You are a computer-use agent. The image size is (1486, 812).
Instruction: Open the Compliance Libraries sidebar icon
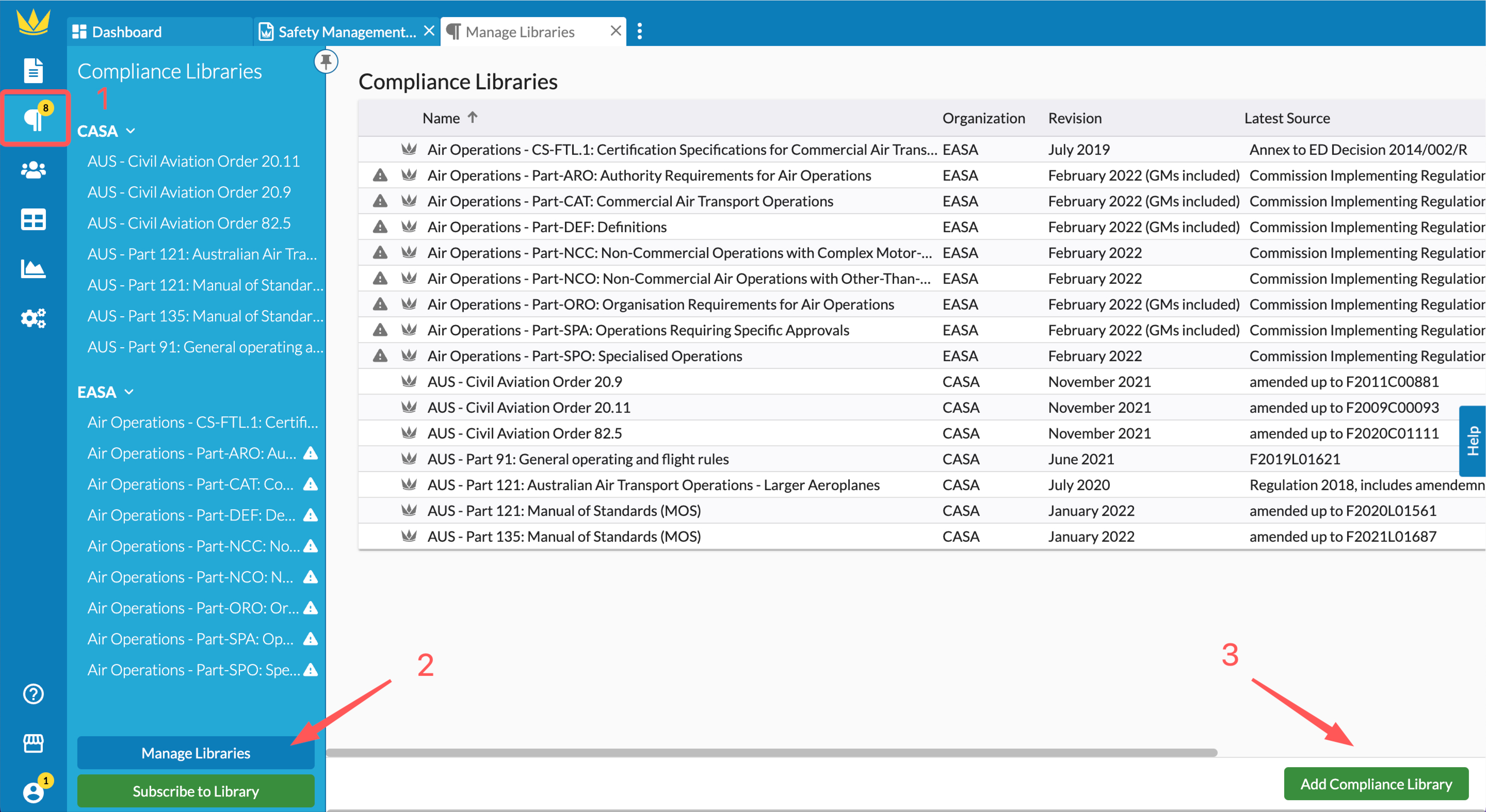[34, 118]
